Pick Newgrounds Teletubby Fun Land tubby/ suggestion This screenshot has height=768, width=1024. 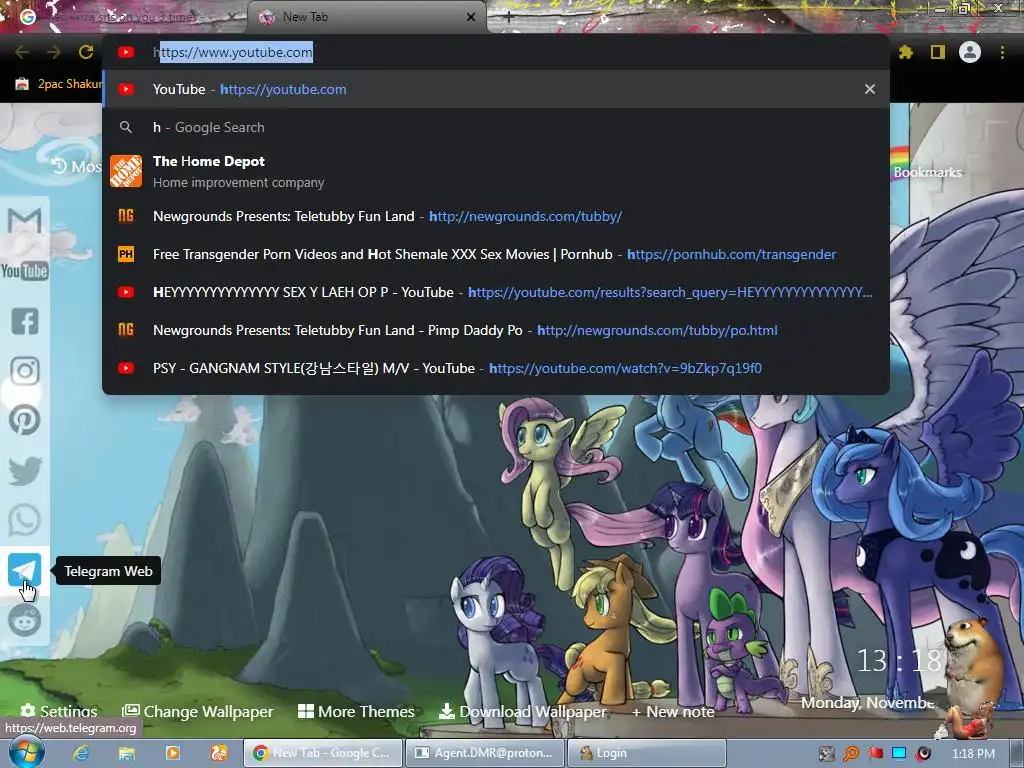496,216
